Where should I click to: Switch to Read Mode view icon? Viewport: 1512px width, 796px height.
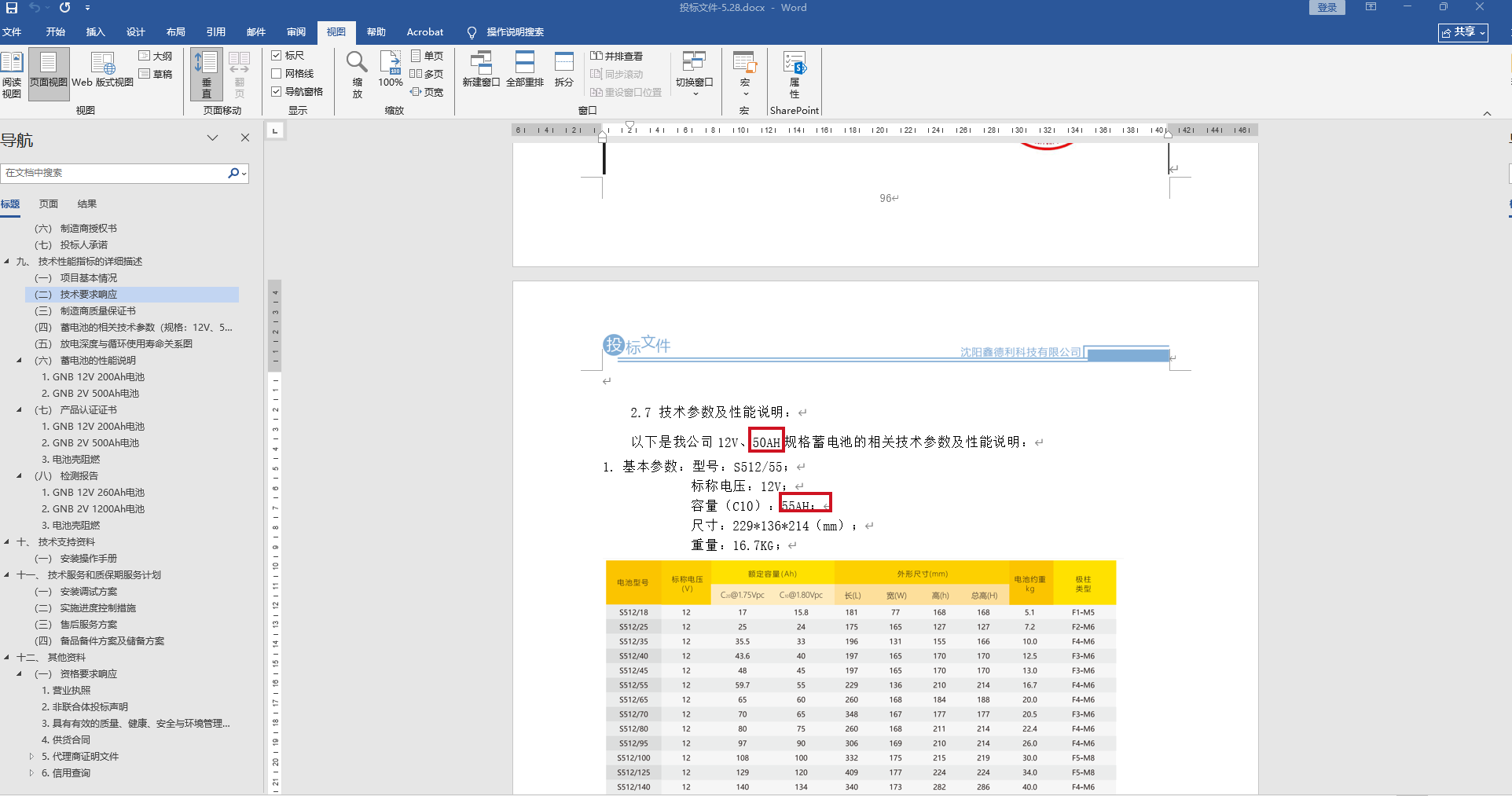tap(12, 73)
